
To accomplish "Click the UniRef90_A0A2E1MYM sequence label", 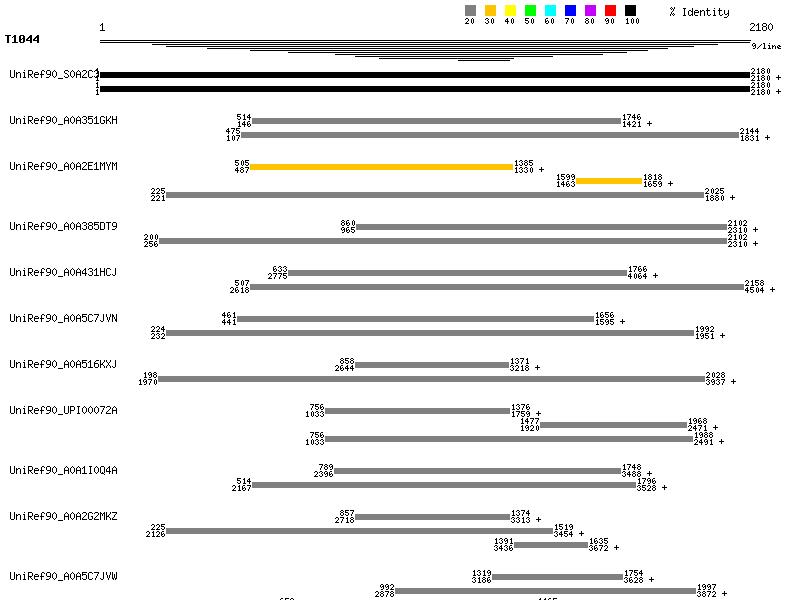I will pyautogui.click(x=63, y=166).
